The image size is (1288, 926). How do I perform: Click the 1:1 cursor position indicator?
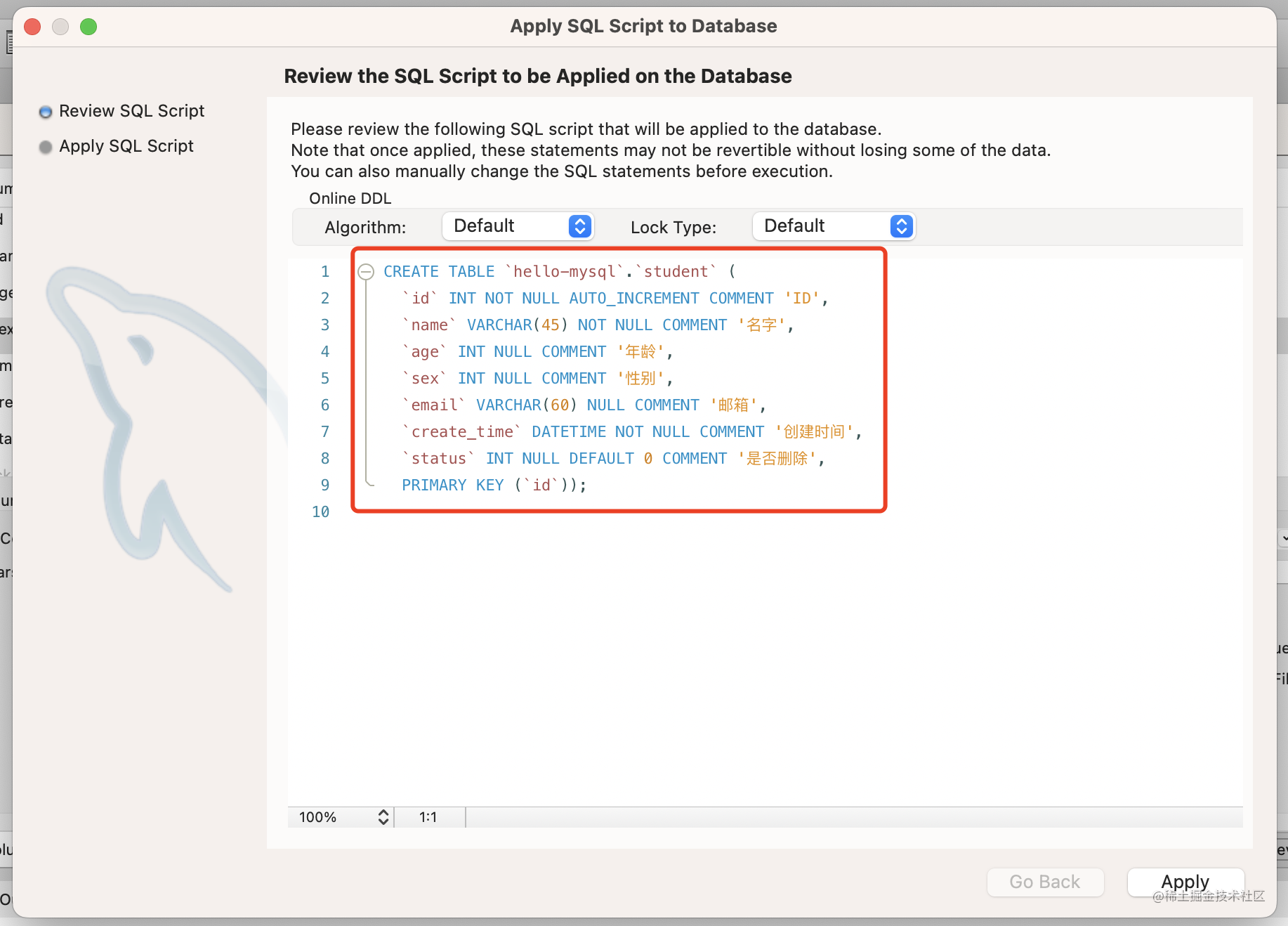click(x=428, y=817)
